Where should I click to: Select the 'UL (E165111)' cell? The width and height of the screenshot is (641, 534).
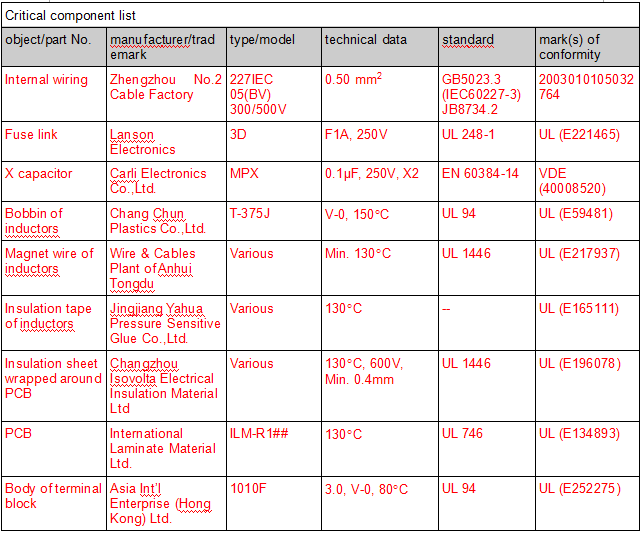pyautogui.click(x=587, y=323)
